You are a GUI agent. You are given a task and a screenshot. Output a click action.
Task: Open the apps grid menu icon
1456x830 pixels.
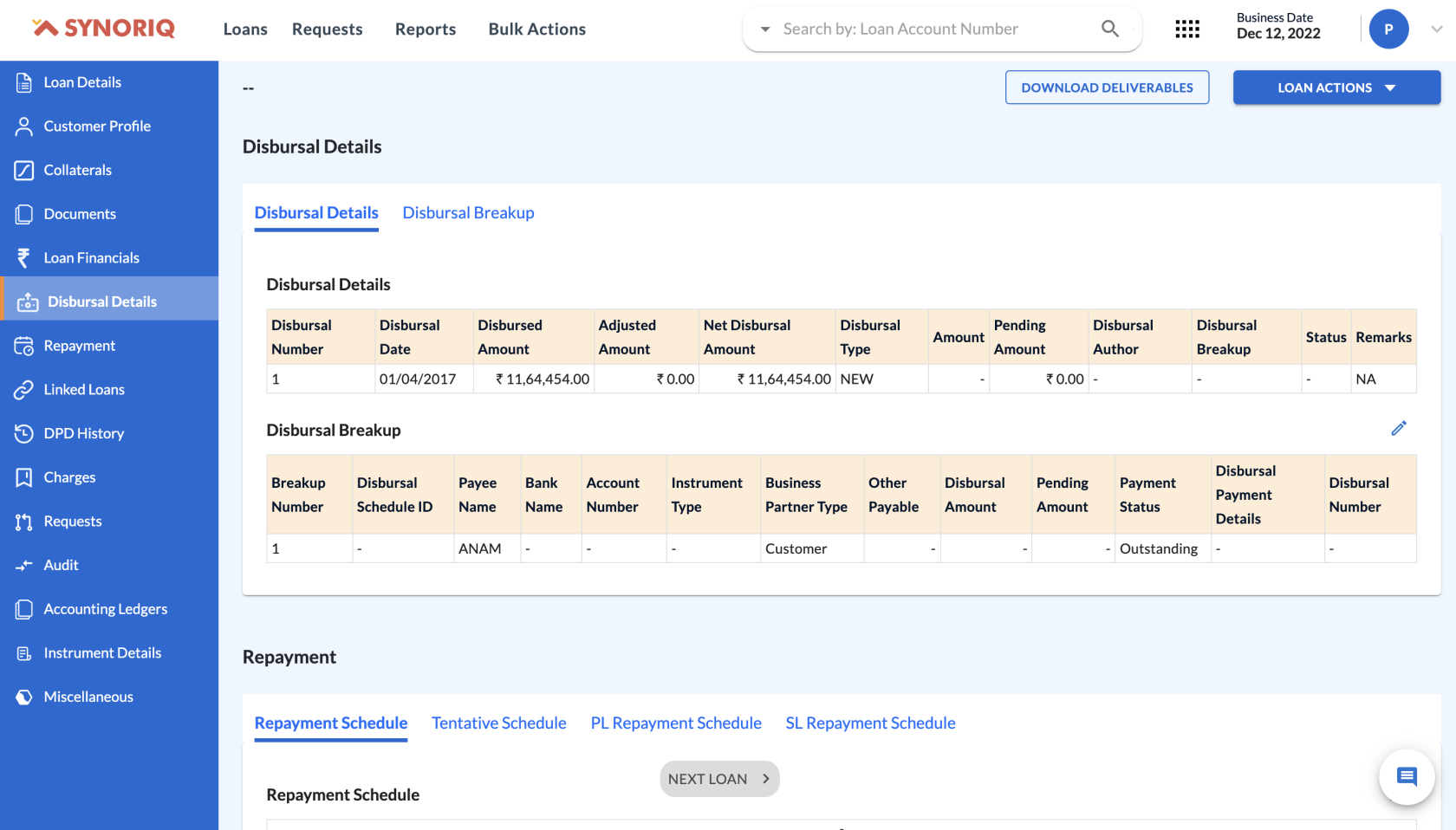pyautogui.click(x=1187, y=29)
